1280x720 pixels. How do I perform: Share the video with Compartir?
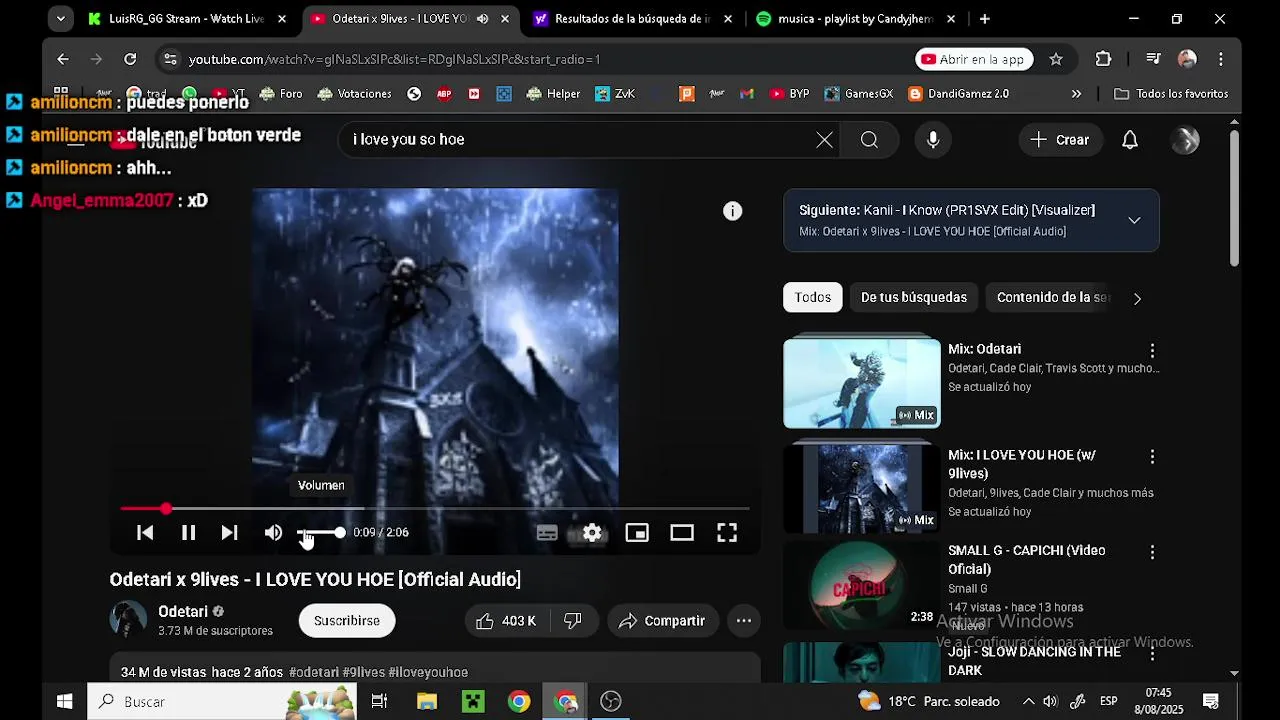663,621
